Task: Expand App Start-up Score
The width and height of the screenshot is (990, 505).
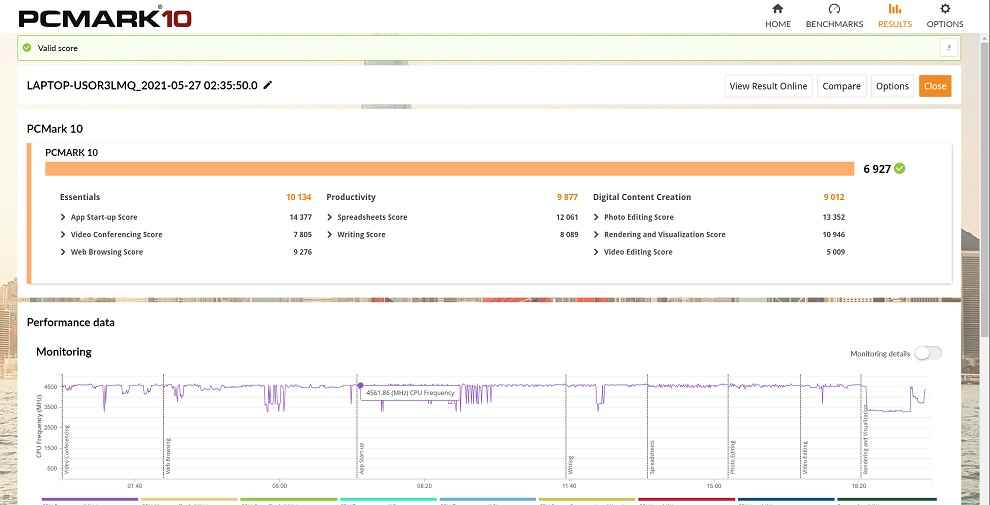Action: coord(63,217)
